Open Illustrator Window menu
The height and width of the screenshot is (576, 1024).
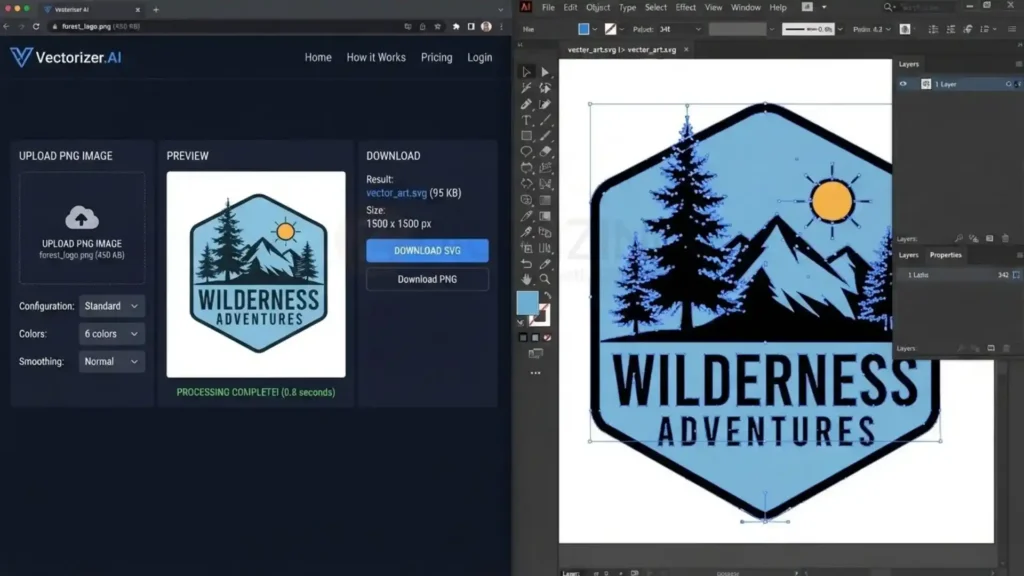pyautogui.click(x=745, y=7)
